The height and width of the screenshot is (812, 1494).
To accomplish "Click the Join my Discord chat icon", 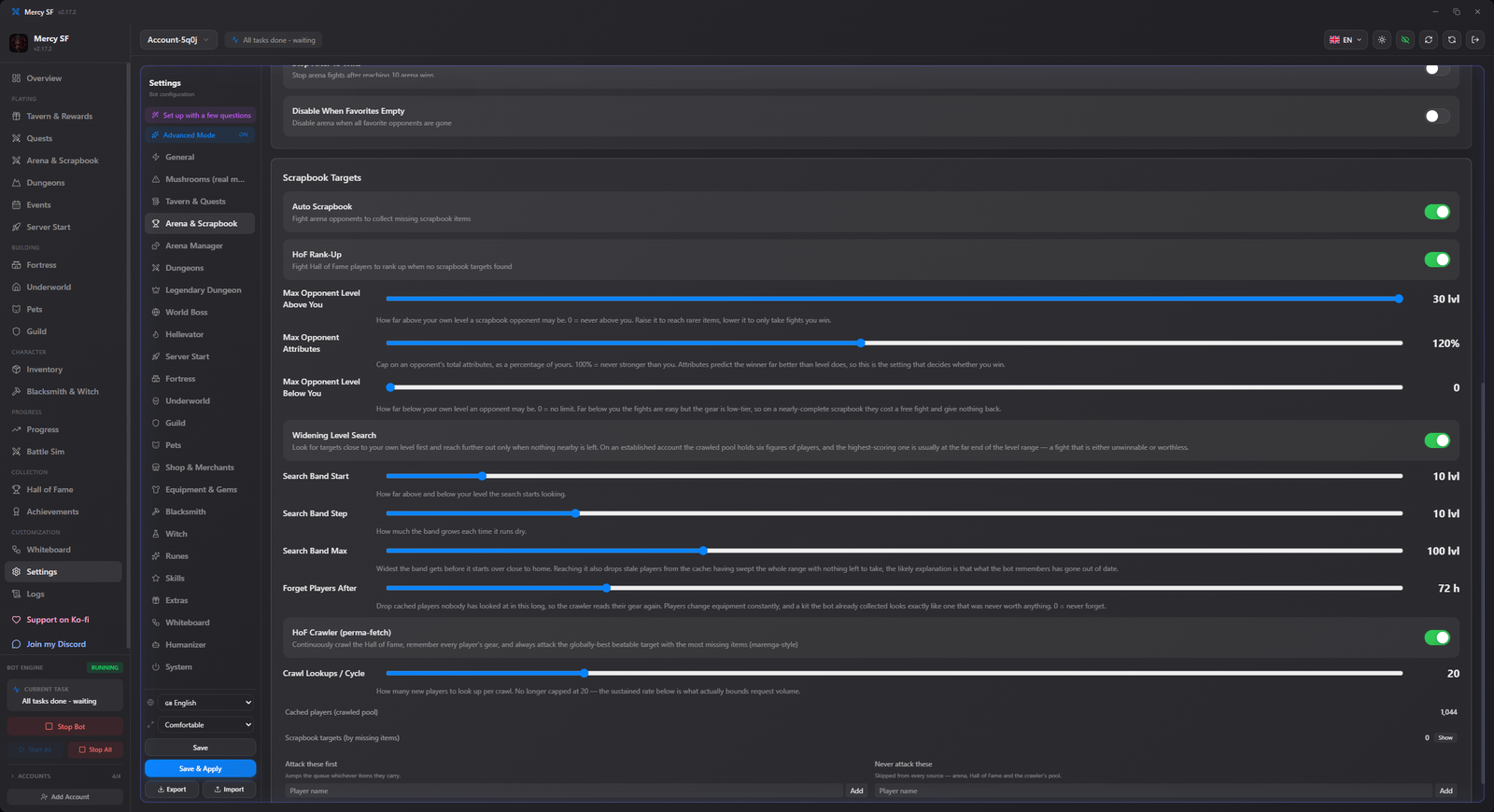I will tap(17, 644).
